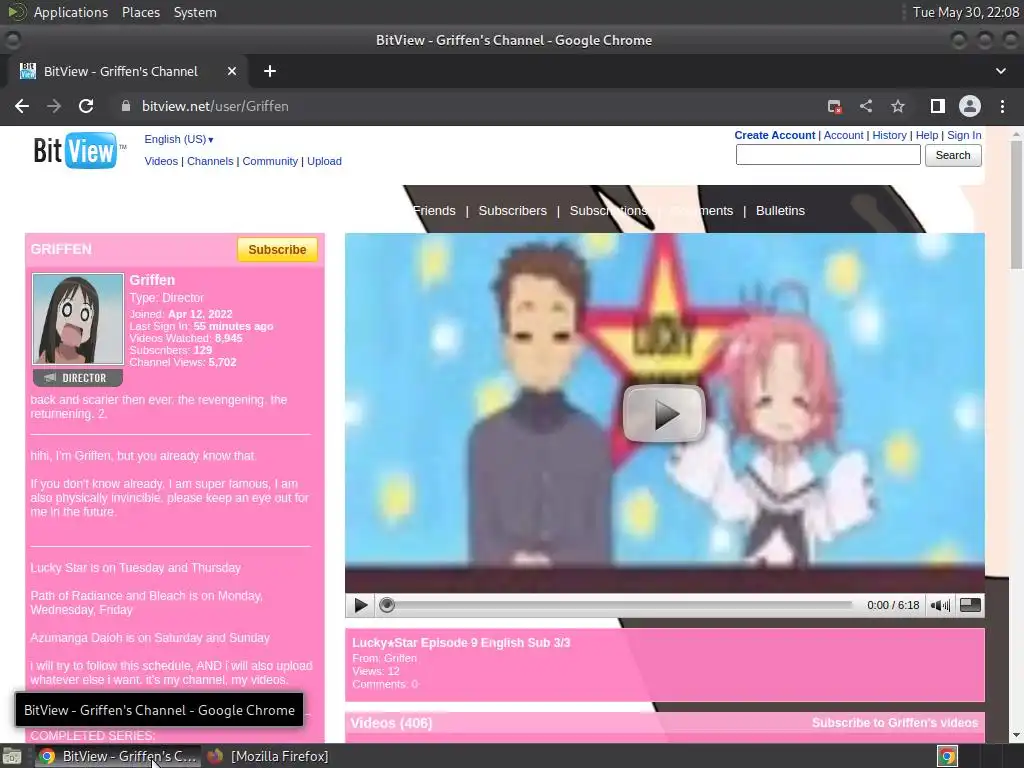This screenshot has width=1024, height=768.
Task: Click the Sign In link
Action: 964,135
